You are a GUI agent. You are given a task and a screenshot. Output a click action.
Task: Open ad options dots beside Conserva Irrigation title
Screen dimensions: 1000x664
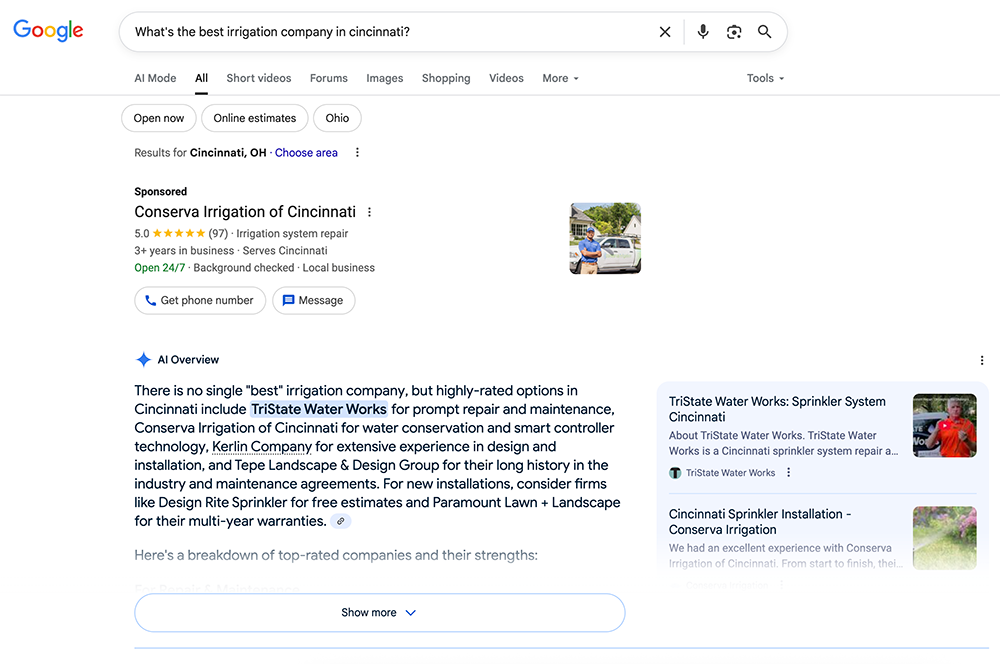tap(369, 212)
